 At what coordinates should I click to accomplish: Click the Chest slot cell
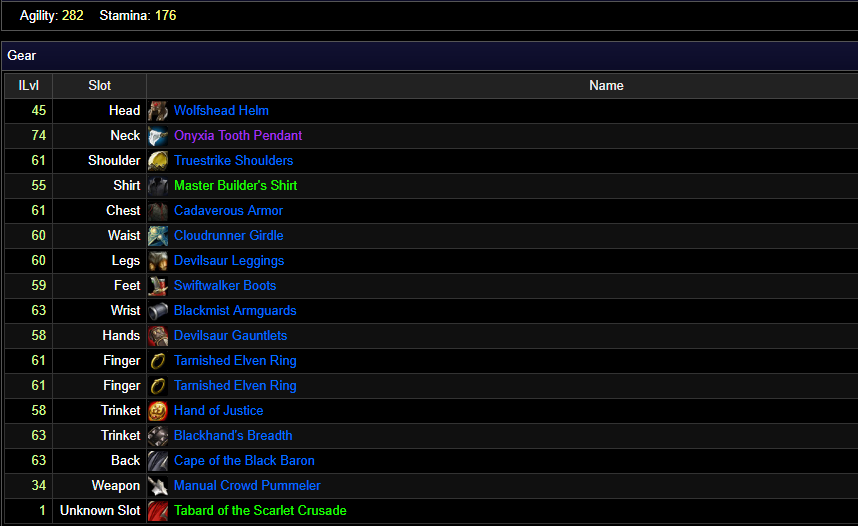(x=100, y=211)
